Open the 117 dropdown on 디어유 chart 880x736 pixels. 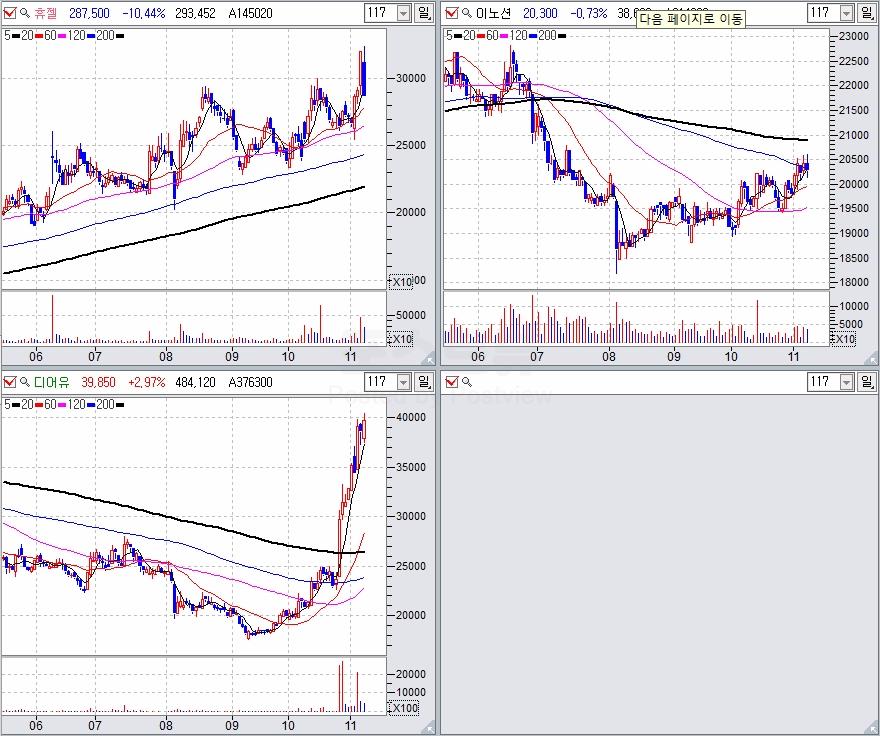point(403,382)
